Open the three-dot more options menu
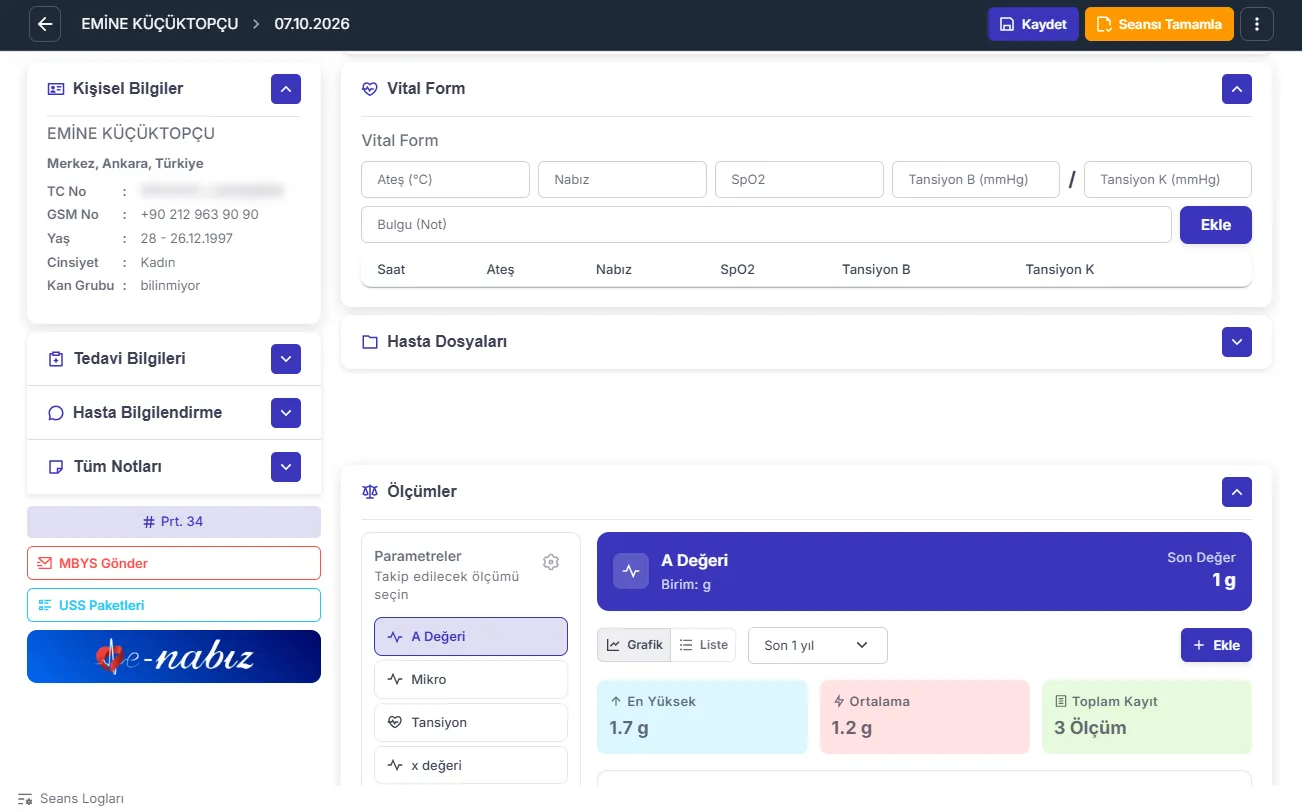Viewport: 1302px width, 812px height. tap(1257, 24)
